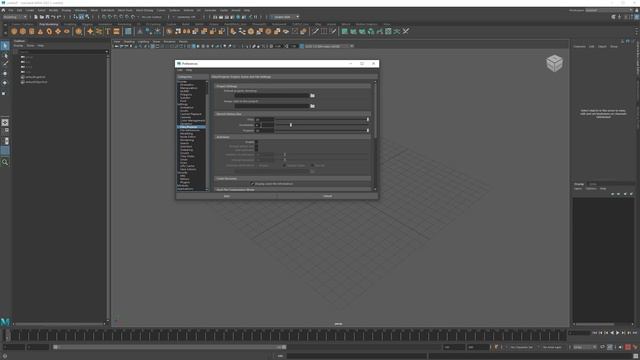Toggle Display crash file information checkbox

pos(252,184)
